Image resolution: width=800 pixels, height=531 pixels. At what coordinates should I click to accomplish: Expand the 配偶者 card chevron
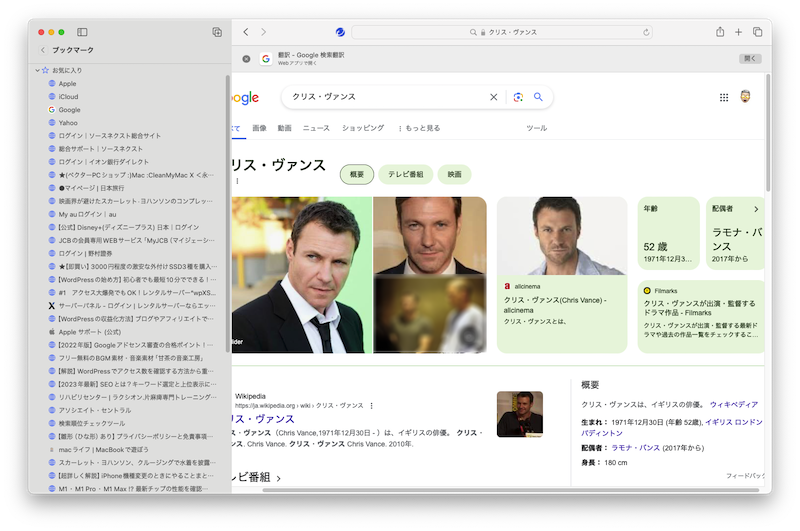[x=756, y=209]
